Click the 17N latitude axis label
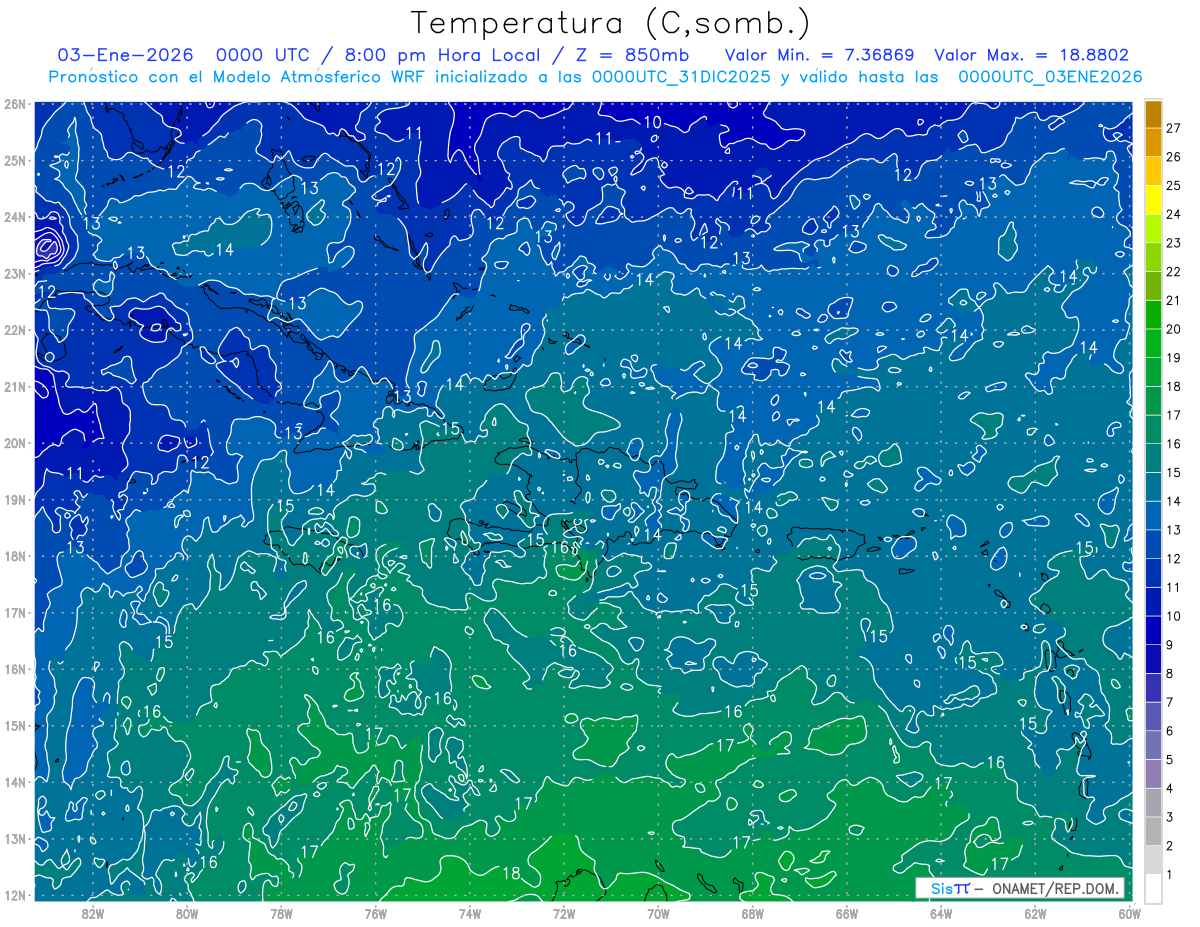This screenshot has height=927, width=1200. click(14, 612)
